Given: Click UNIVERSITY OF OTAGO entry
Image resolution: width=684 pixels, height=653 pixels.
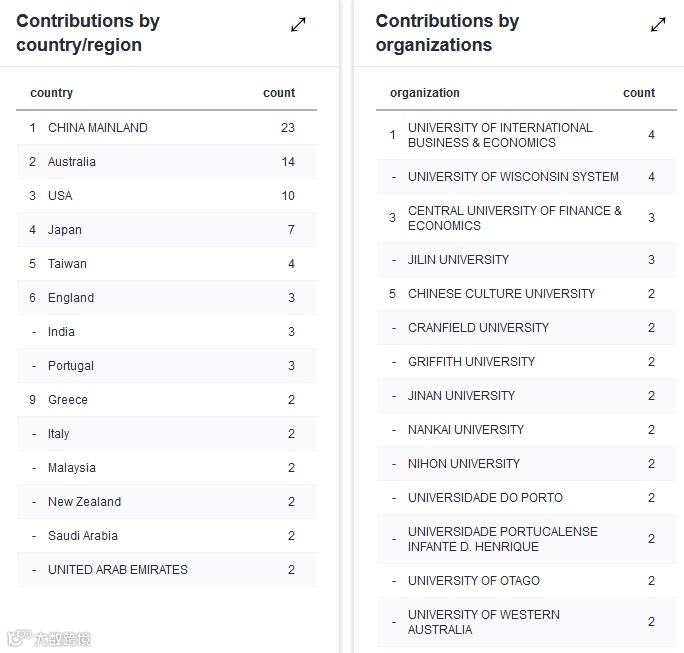Looking at the screenshot, I should point(474,581).
